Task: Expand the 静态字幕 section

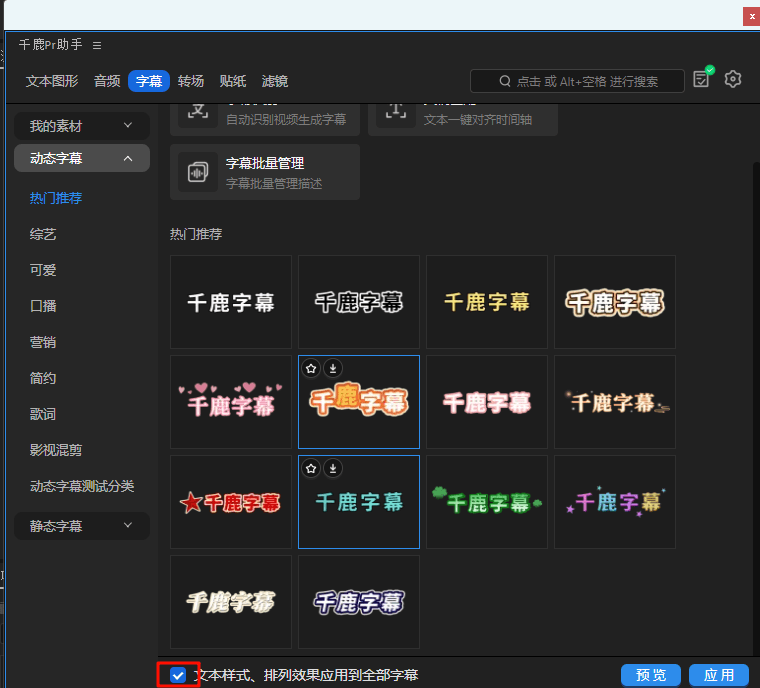Action: (82, 526)
